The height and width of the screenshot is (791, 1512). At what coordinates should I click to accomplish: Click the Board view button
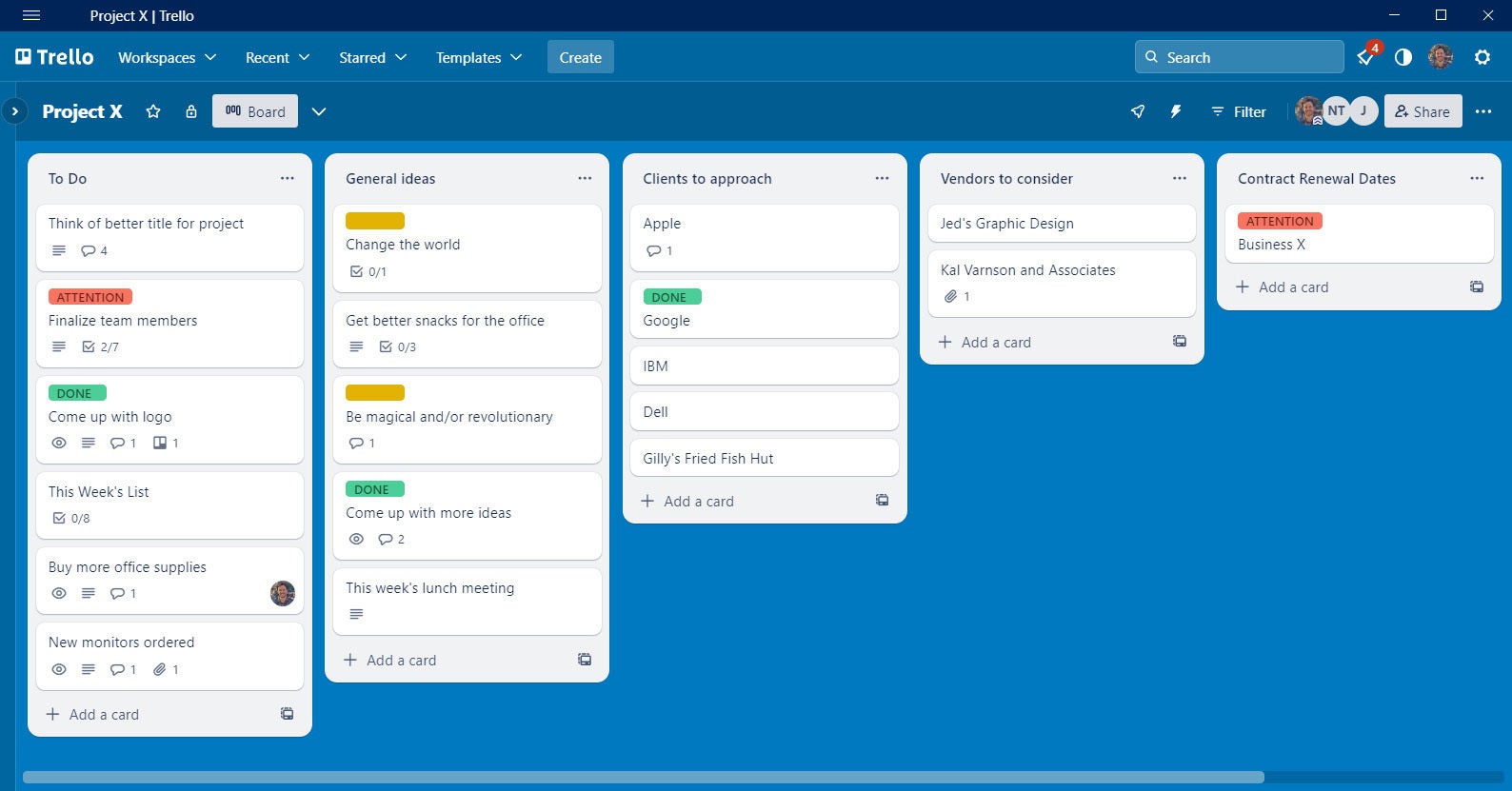[255, 111]
